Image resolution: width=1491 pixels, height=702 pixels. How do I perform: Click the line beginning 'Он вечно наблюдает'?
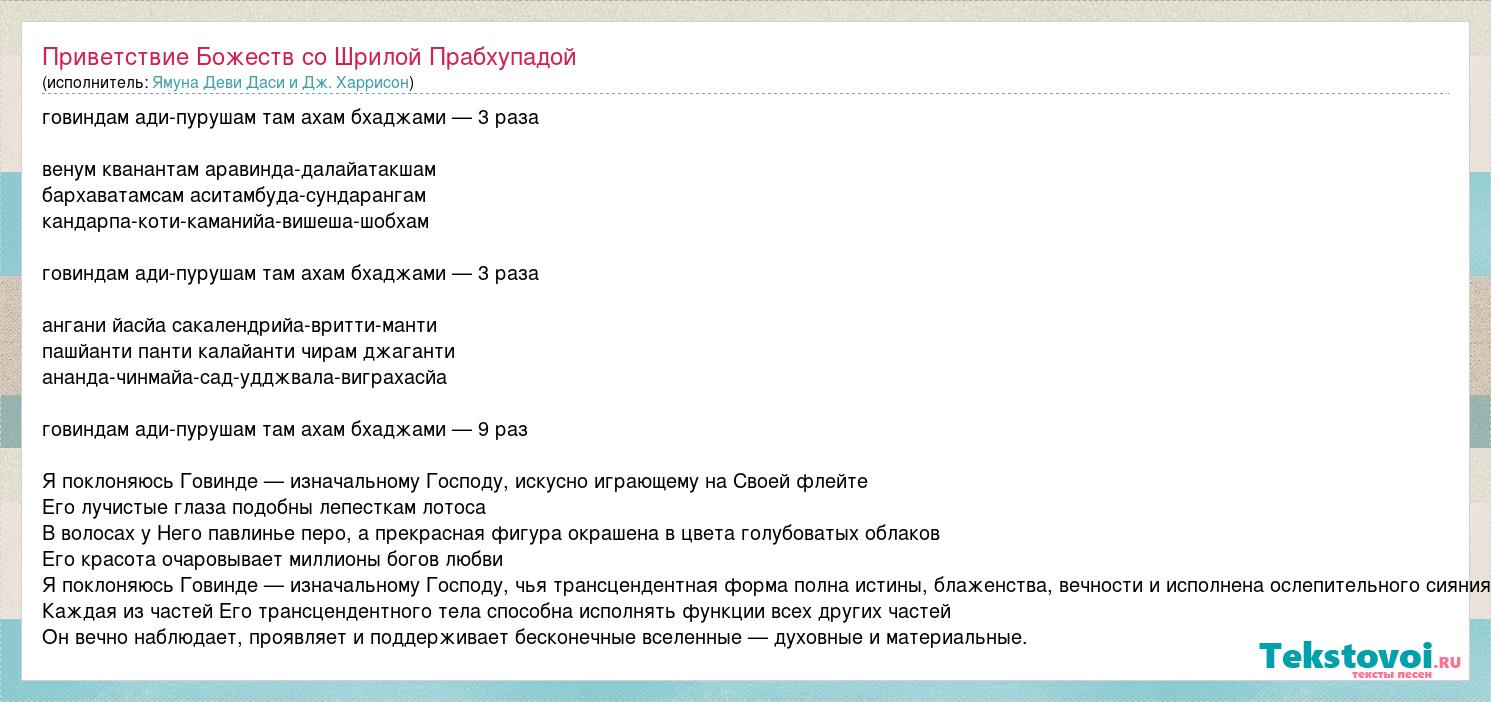tap(535, 638)
